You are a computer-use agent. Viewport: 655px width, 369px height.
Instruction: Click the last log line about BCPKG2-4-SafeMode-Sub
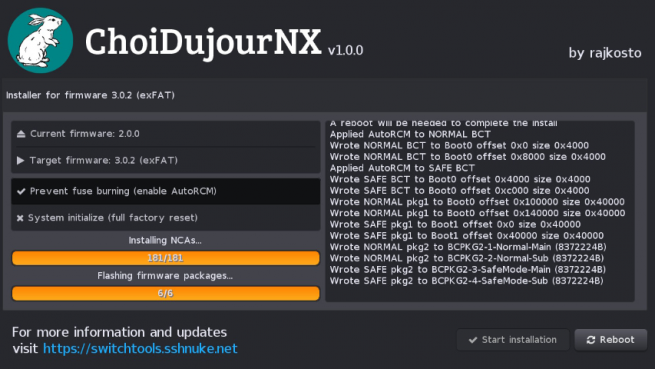[x=467, y=281]
